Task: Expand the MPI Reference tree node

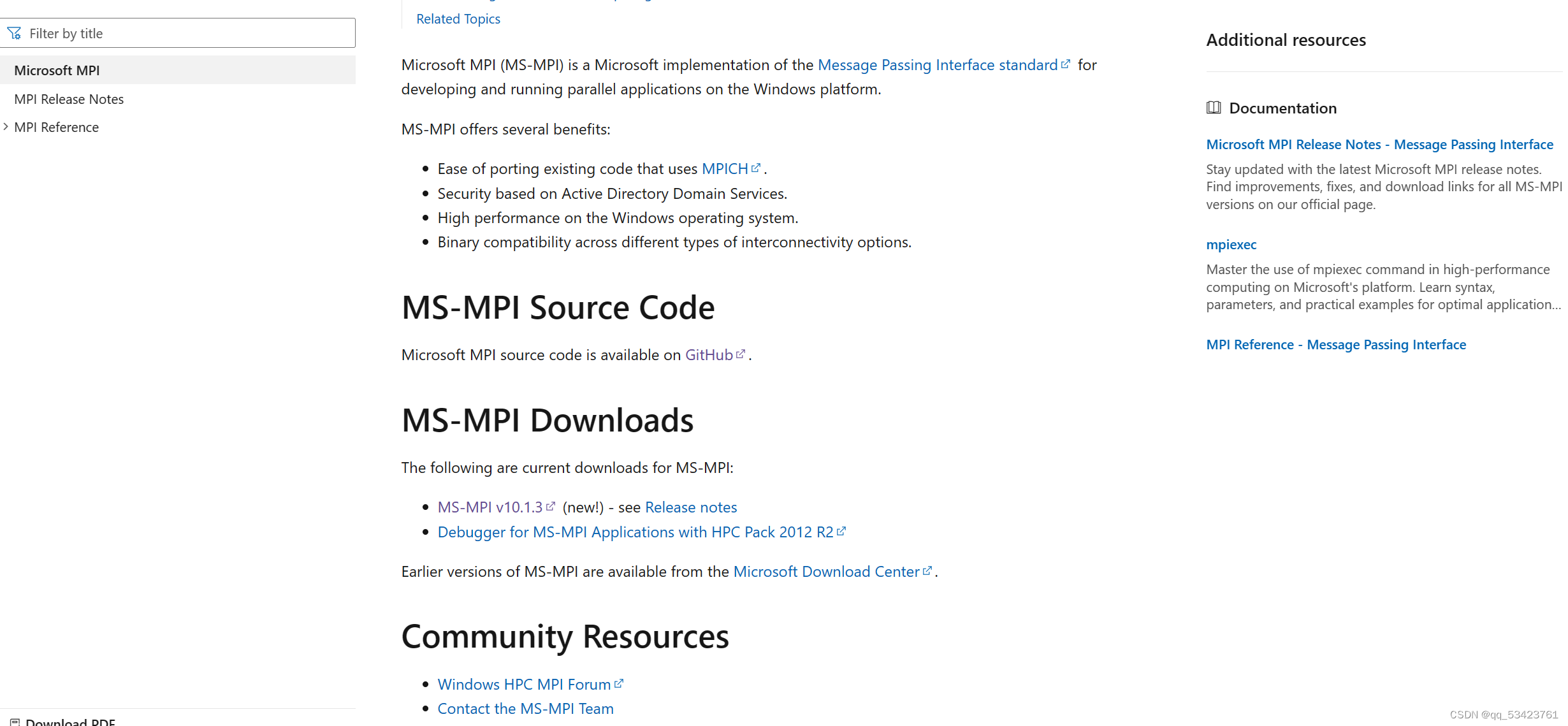Action: tap(6, 127)
